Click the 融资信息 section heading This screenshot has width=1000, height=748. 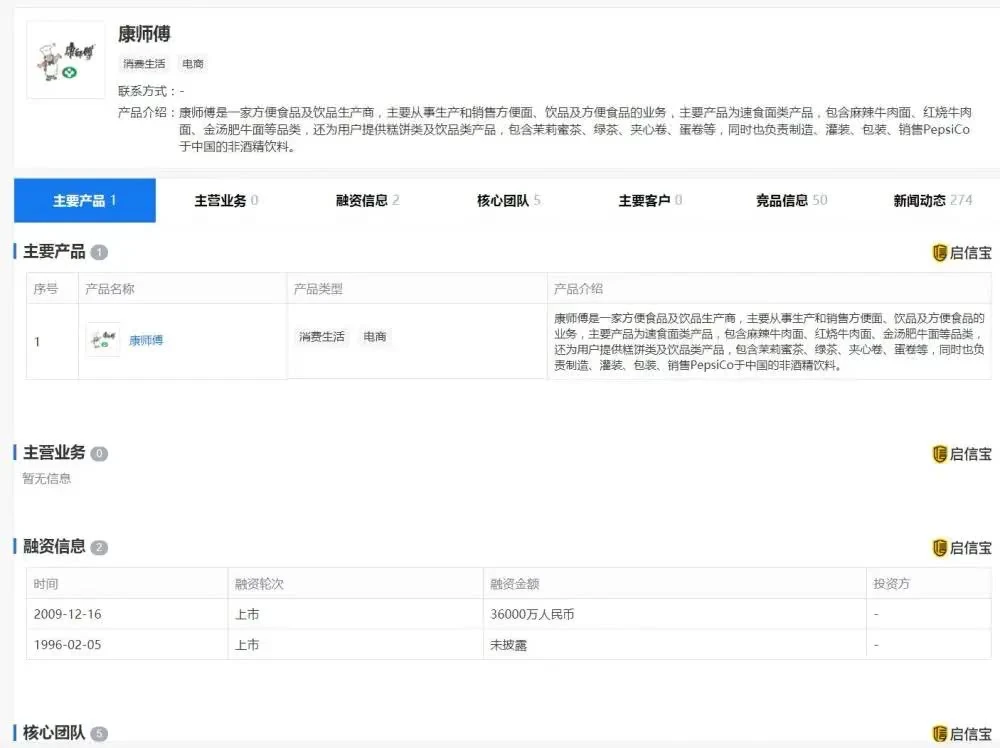(x=54, y=546)
